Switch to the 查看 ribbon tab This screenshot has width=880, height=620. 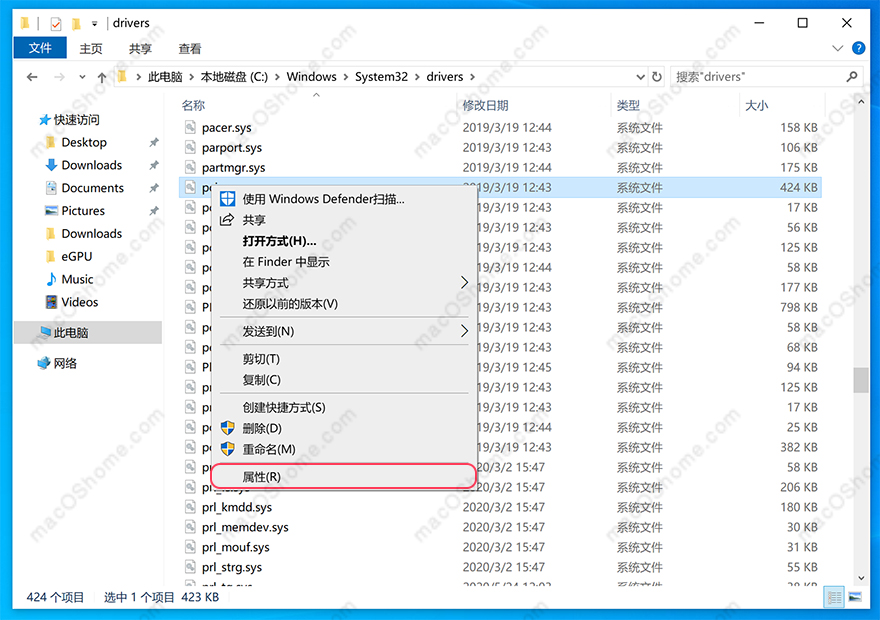tap(190, 48)
